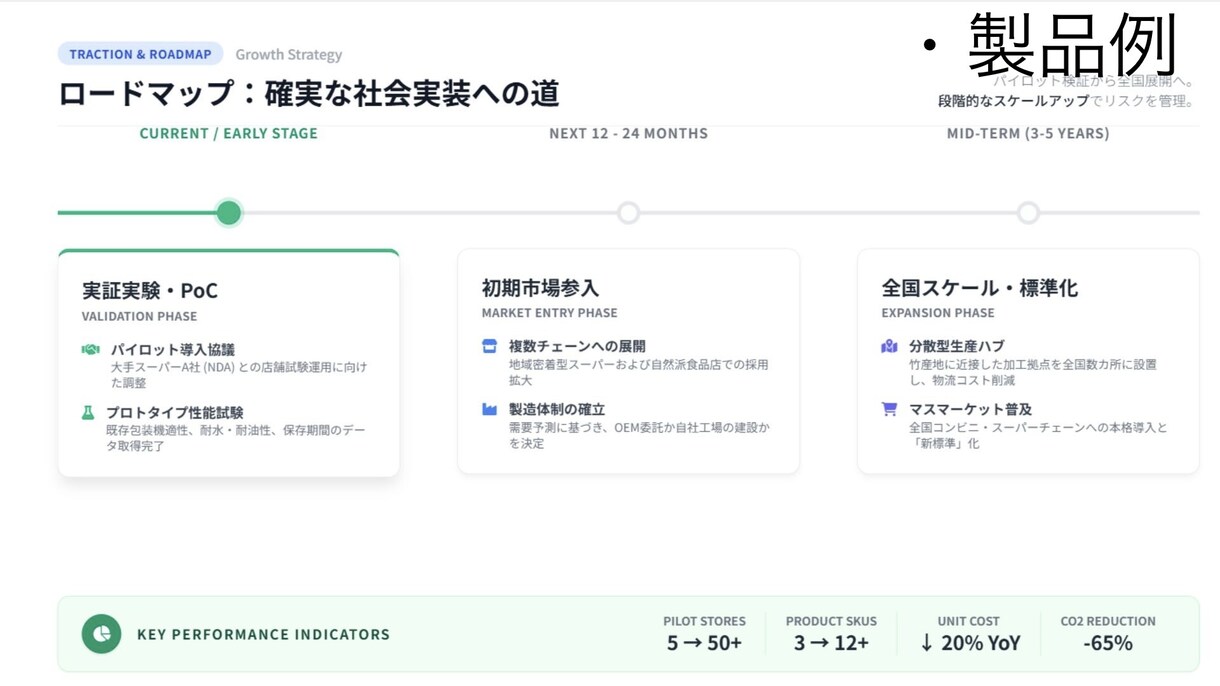
Task: Click the factory icon beside 製造体制の確立
Action: [x=489, y=409]
